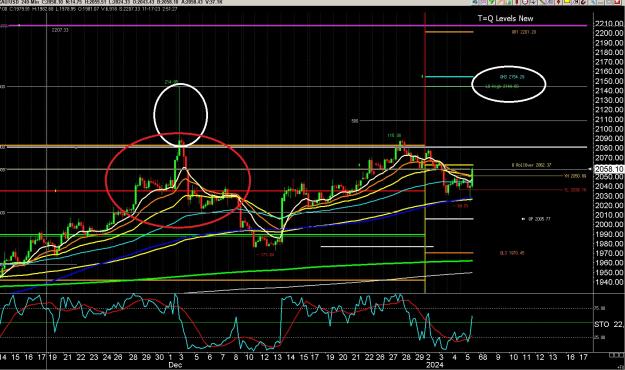The image size is (625, 370).
Task: Click the 2207.33 value beside magenta line
Action: click(60, 30)
